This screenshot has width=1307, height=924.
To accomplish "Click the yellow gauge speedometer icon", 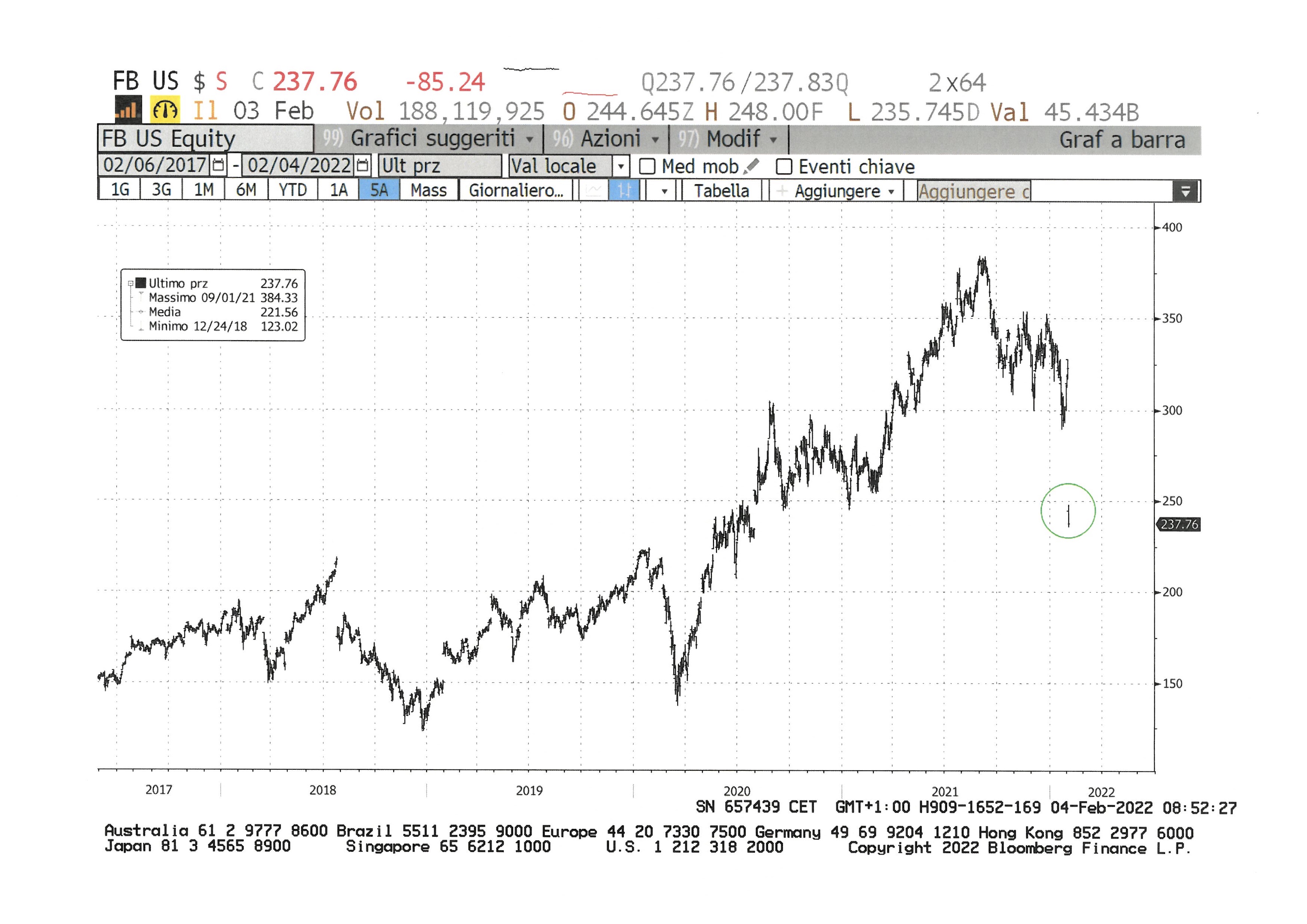I will coord(165,109).
